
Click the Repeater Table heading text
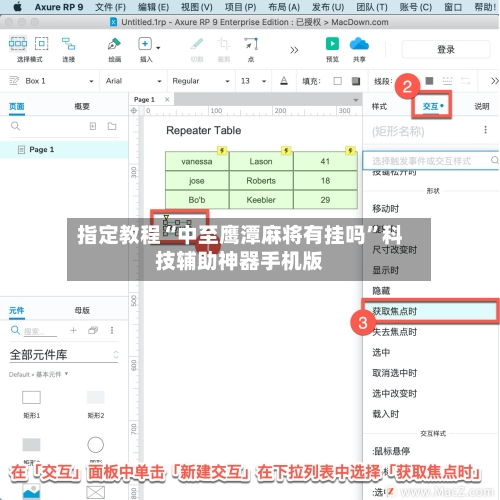pos(204,130)
